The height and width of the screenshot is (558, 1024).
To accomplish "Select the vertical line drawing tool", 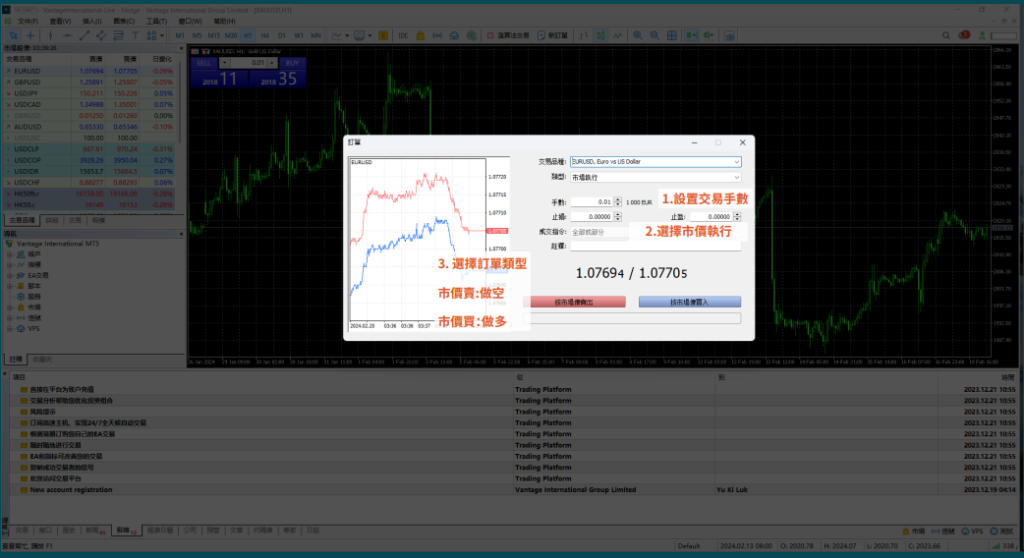I will click(x=51, y=36).
